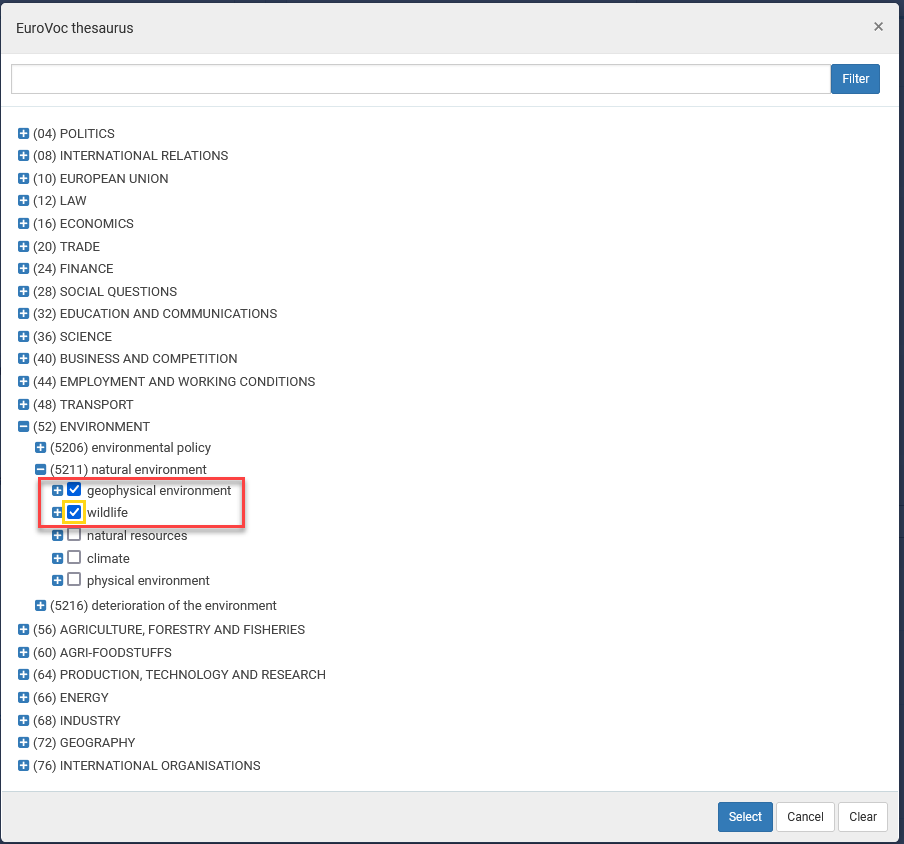Click the '(72) GEOGRAPHY' label
Image resolution: width=904 pixels, height=844 pixels.
(84, 743)
